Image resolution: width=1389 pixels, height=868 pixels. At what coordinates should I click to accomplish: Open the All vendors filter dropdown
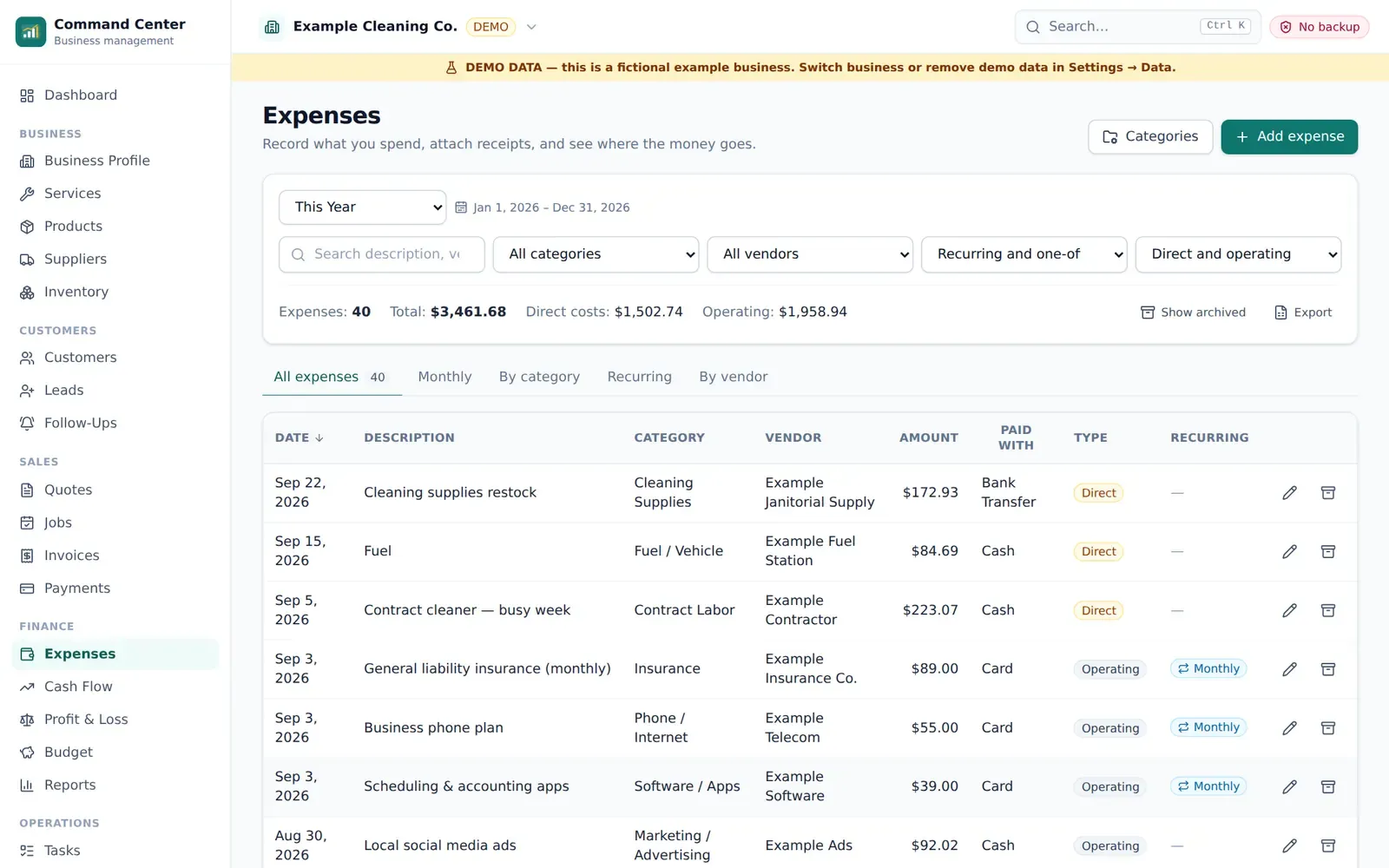tap(810, 254)
